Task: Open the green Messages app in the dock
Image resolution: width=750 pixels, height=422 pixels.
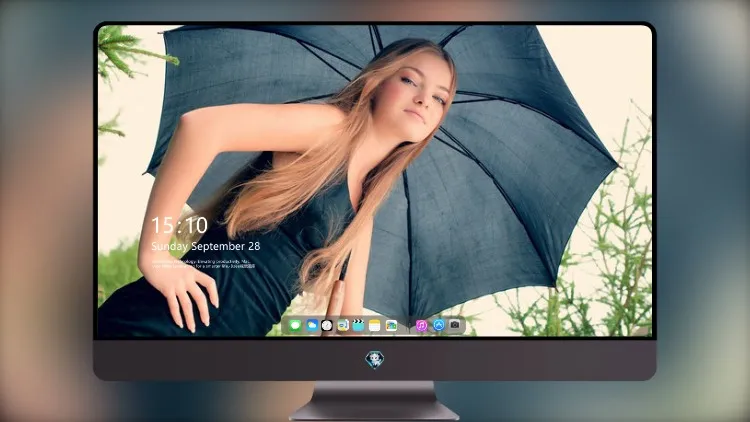Action: coord(295,326)
